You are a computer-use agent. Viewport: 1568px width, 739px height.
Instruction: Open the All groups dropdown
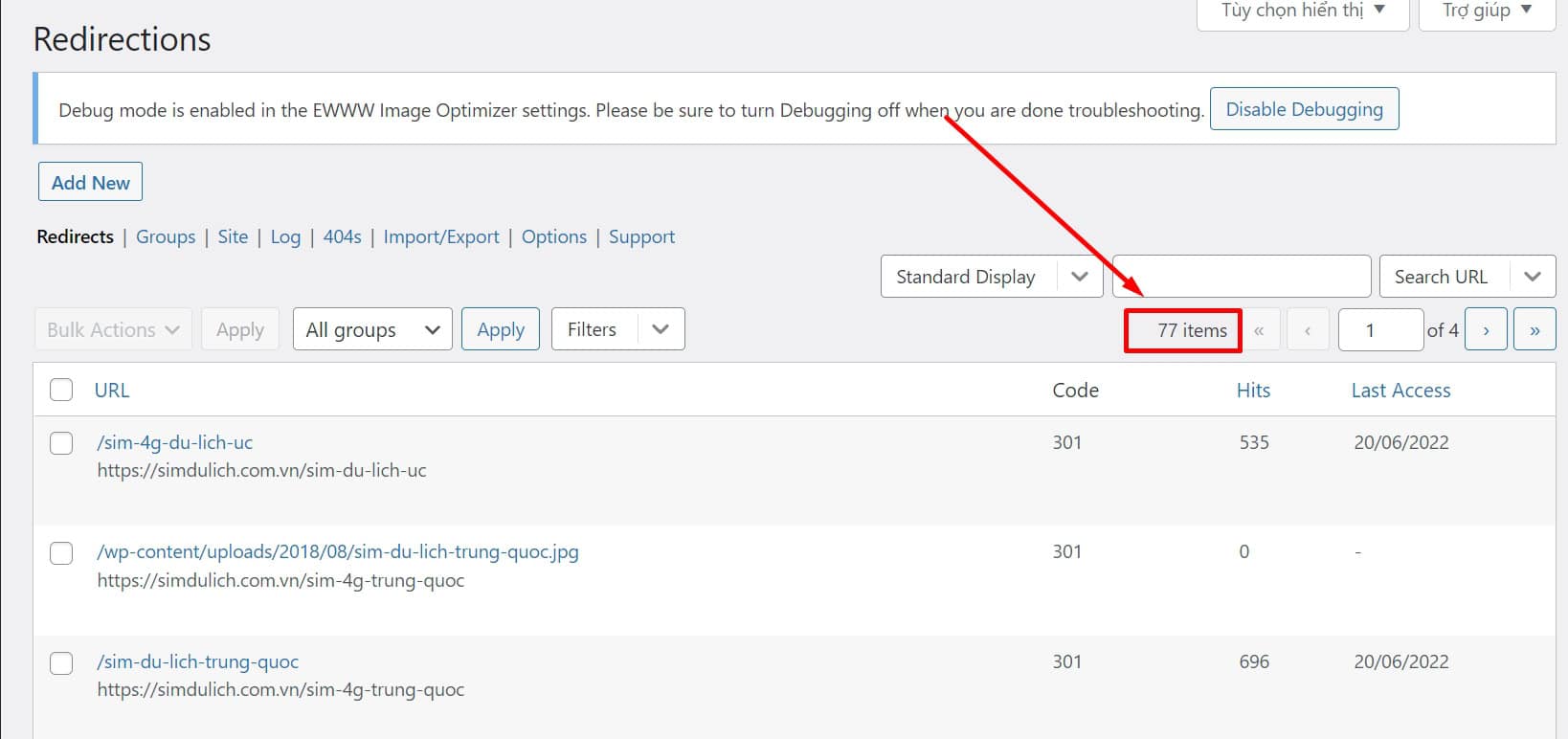[371, 329]
